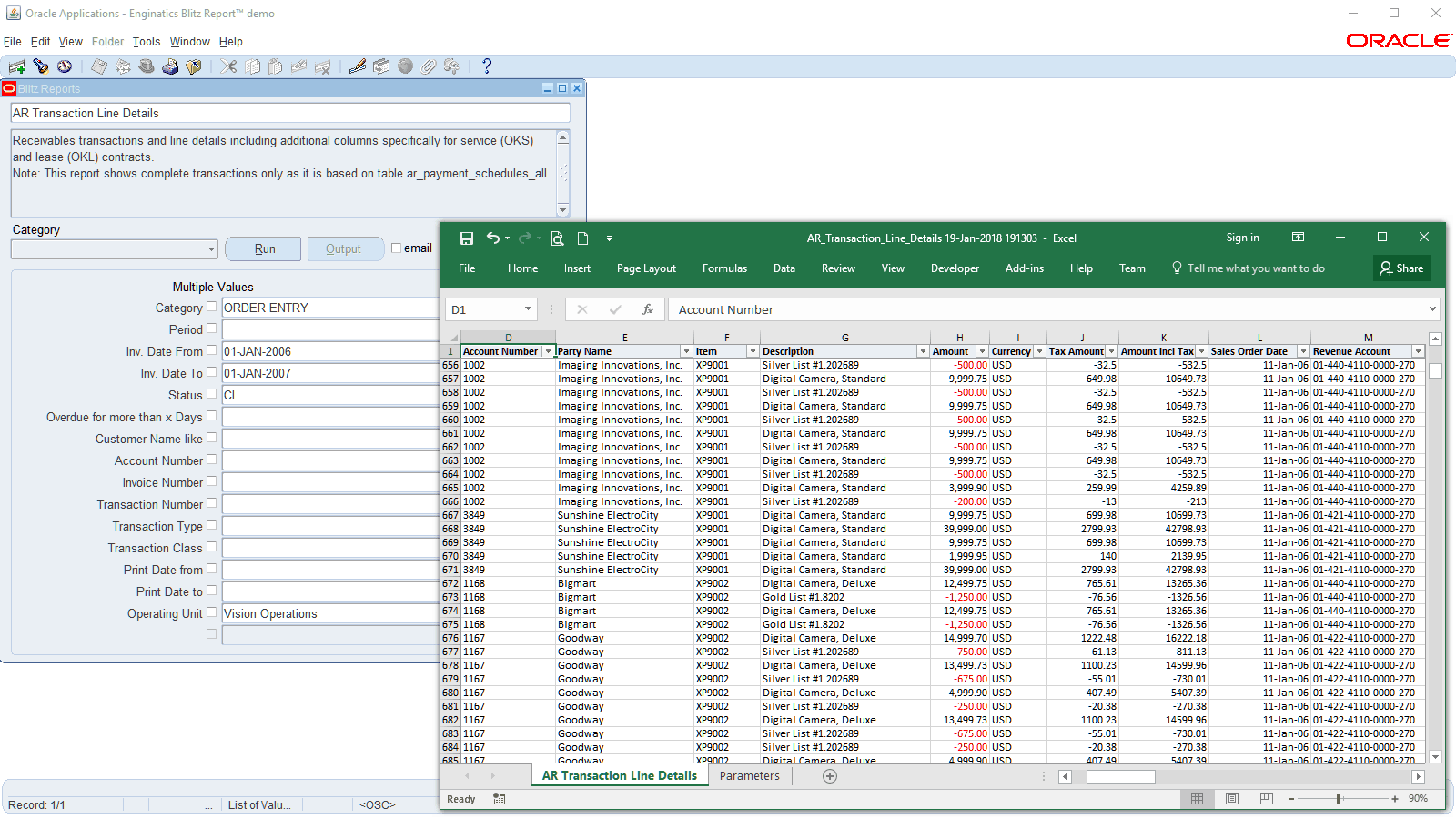Click the Inv. Date To value field
Screen dimensions: 1456x819
click(x=330, y=373)
